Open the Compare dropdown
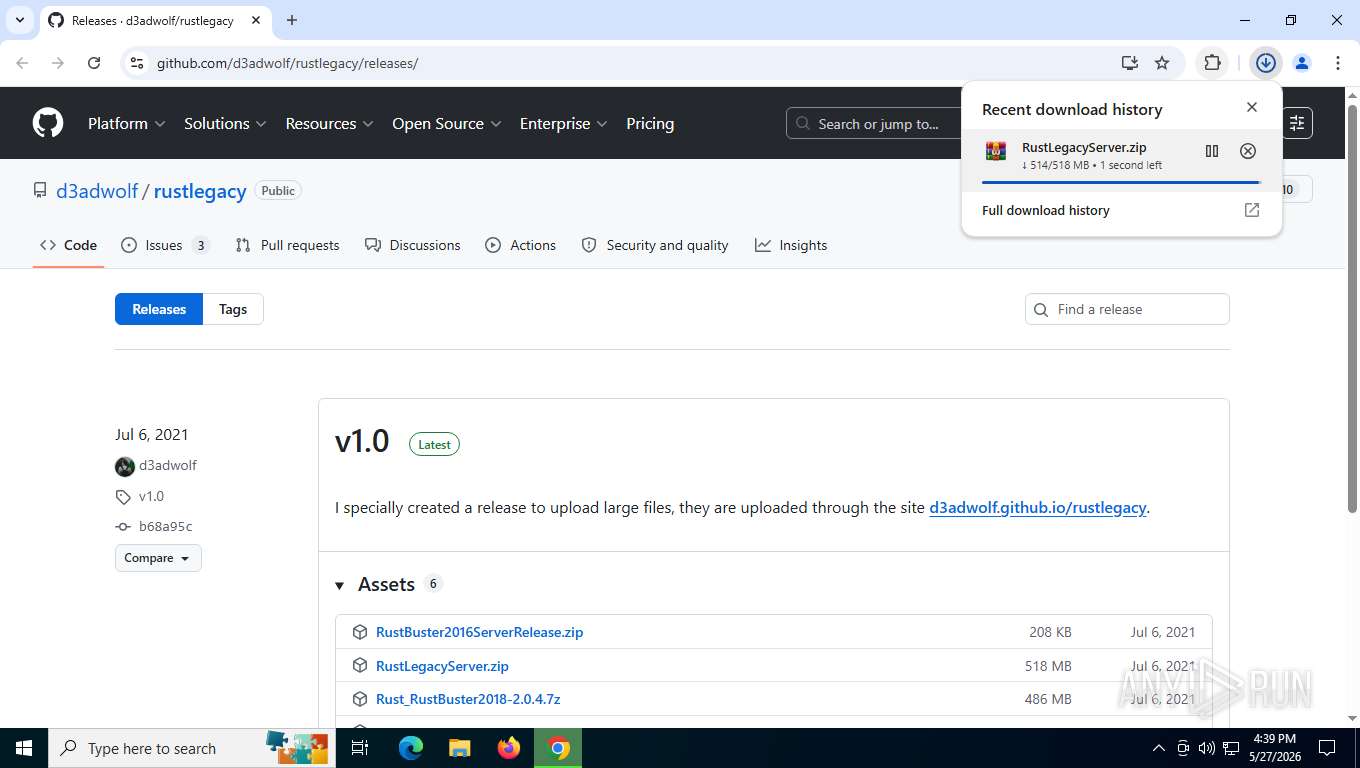Viewport: 1360px width, 768px height. tap(158, 558)
